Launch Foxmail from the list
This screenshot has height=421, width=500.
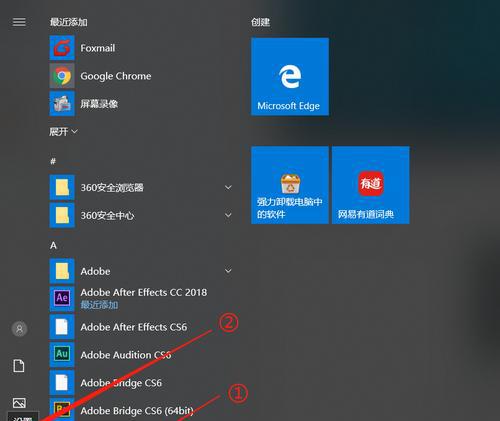(x=98, y=48)
